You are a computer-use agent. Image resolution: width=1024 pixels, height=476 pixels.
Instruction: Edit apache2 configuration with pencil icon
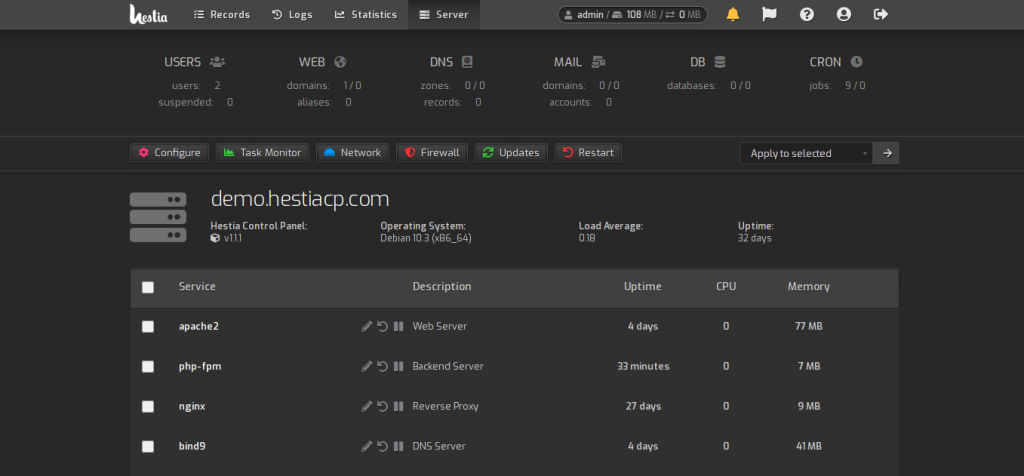click(366, 326)
